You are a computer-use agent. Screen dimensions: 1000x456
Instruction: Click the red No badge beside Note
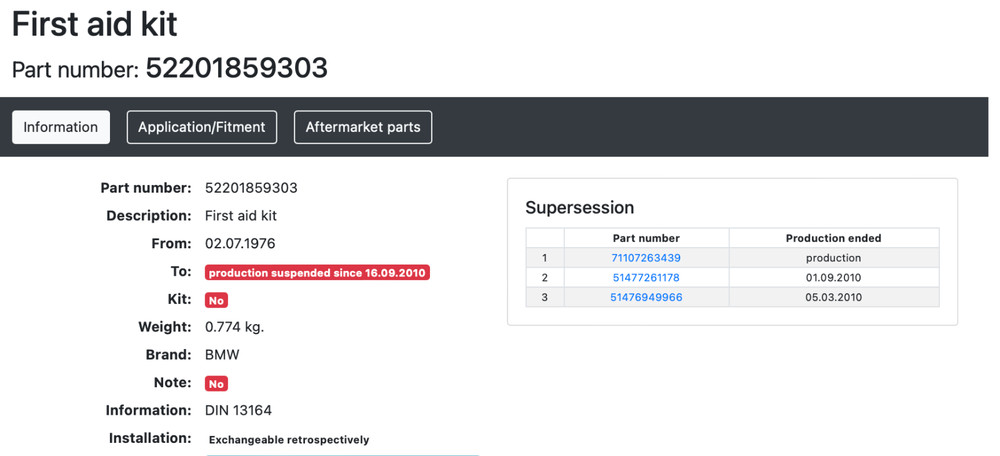216,383
